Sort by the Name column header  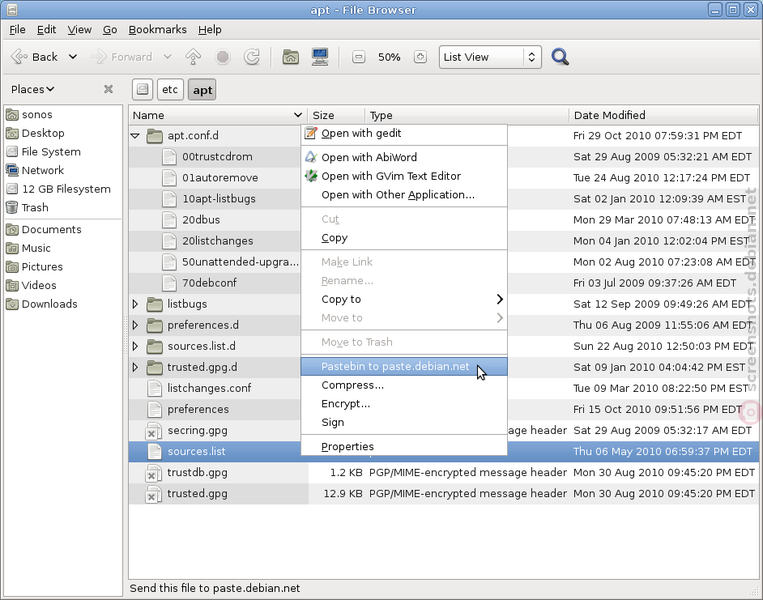point(218,115)
